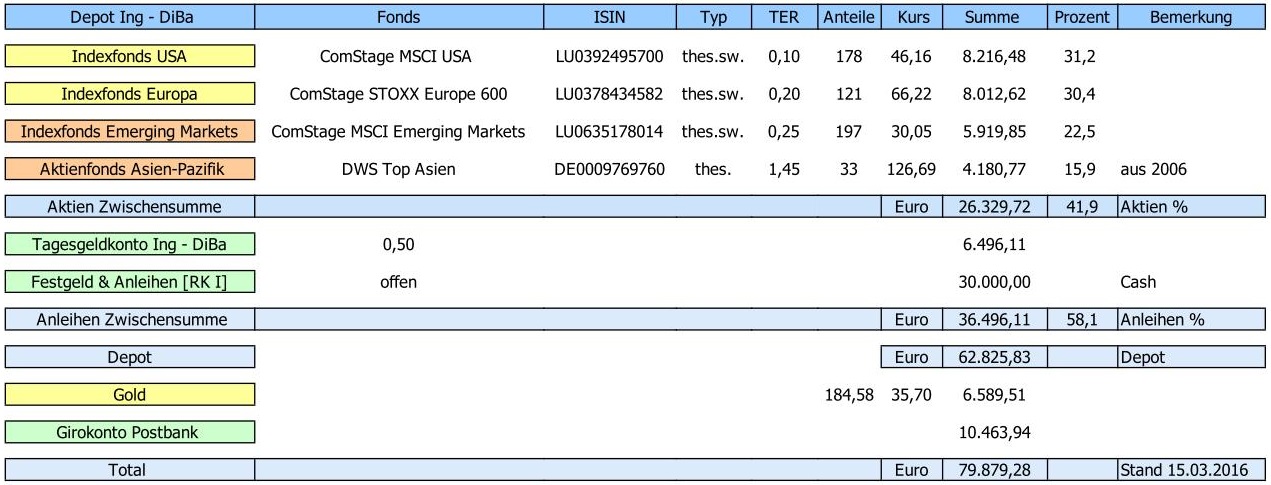Image resolution: width=1271 pixels, height=485 pixels.
Task: Click the 'Aktienfonds Asien-Pazifik' cell
Action: tap(130, 170)
